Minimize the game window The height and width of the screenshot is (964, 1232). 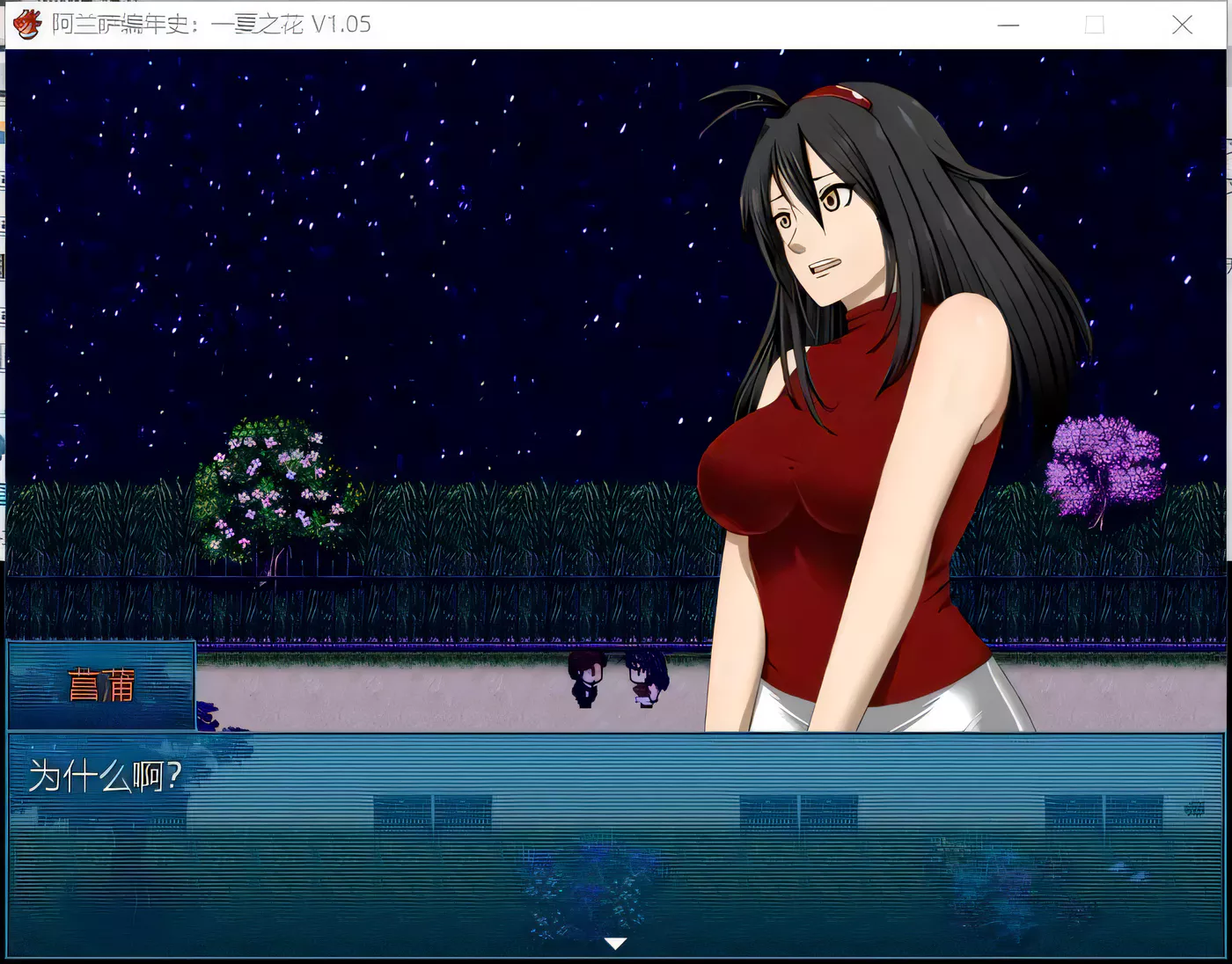[x=1008, y=26]
